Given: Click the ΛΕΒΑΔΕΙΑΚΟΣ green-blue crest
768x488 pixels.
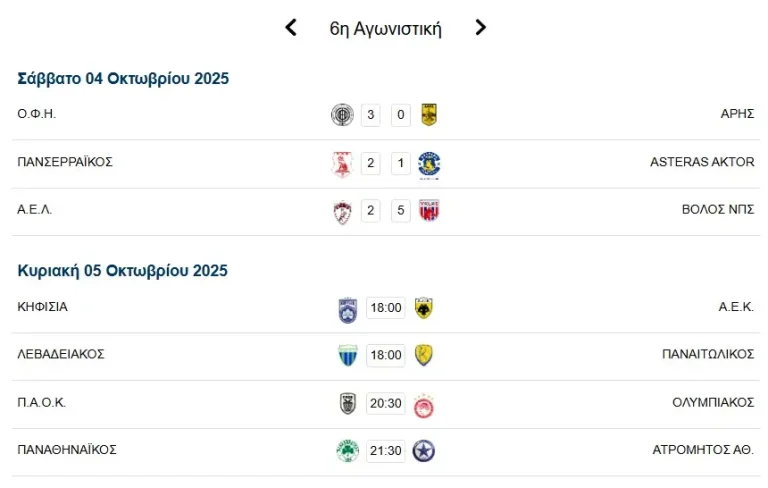Looking at the screenshot, I should tap(347, 355).
